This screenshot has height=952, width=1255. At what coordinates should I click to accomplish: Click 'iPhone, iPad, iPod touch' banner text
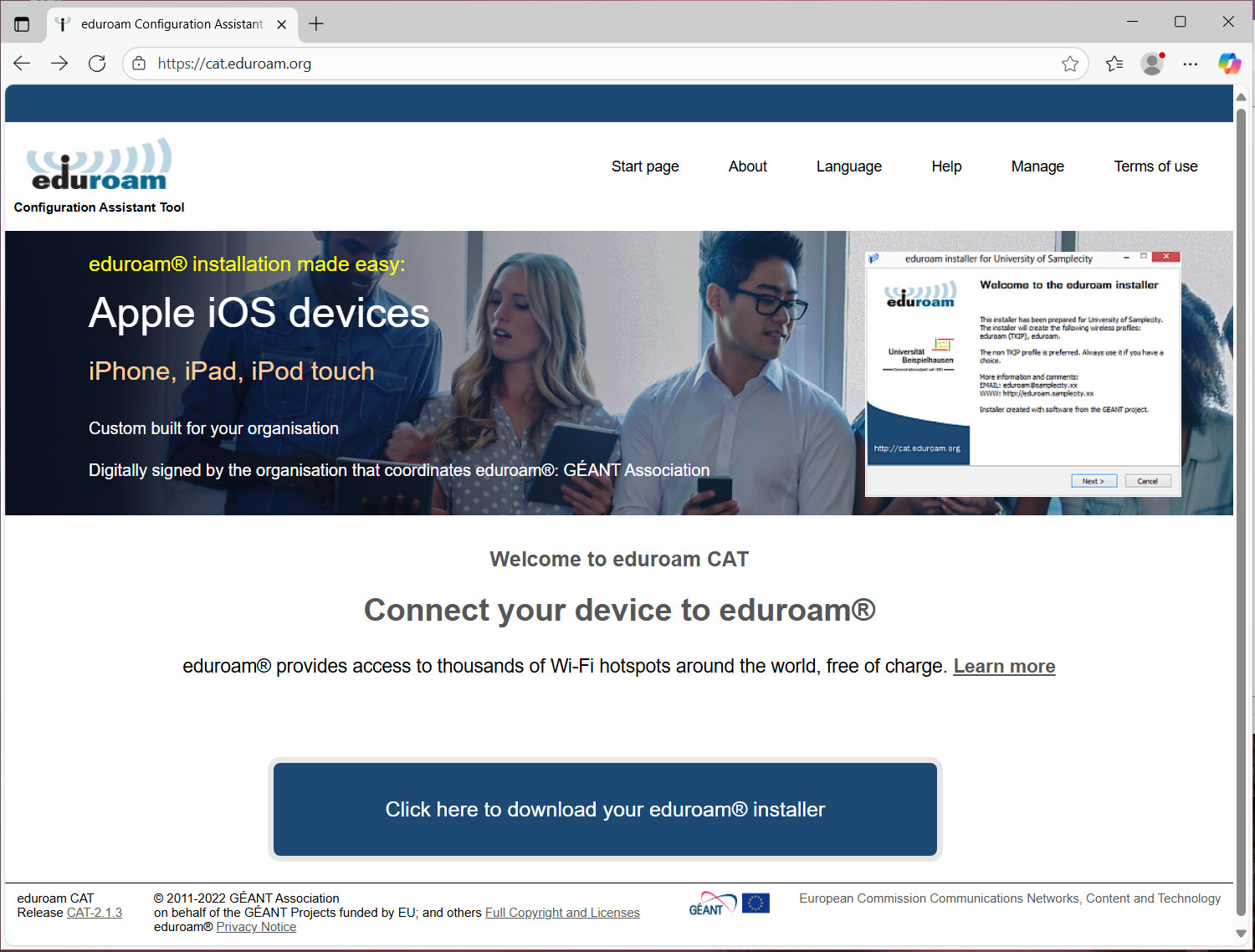coord(232,371)
